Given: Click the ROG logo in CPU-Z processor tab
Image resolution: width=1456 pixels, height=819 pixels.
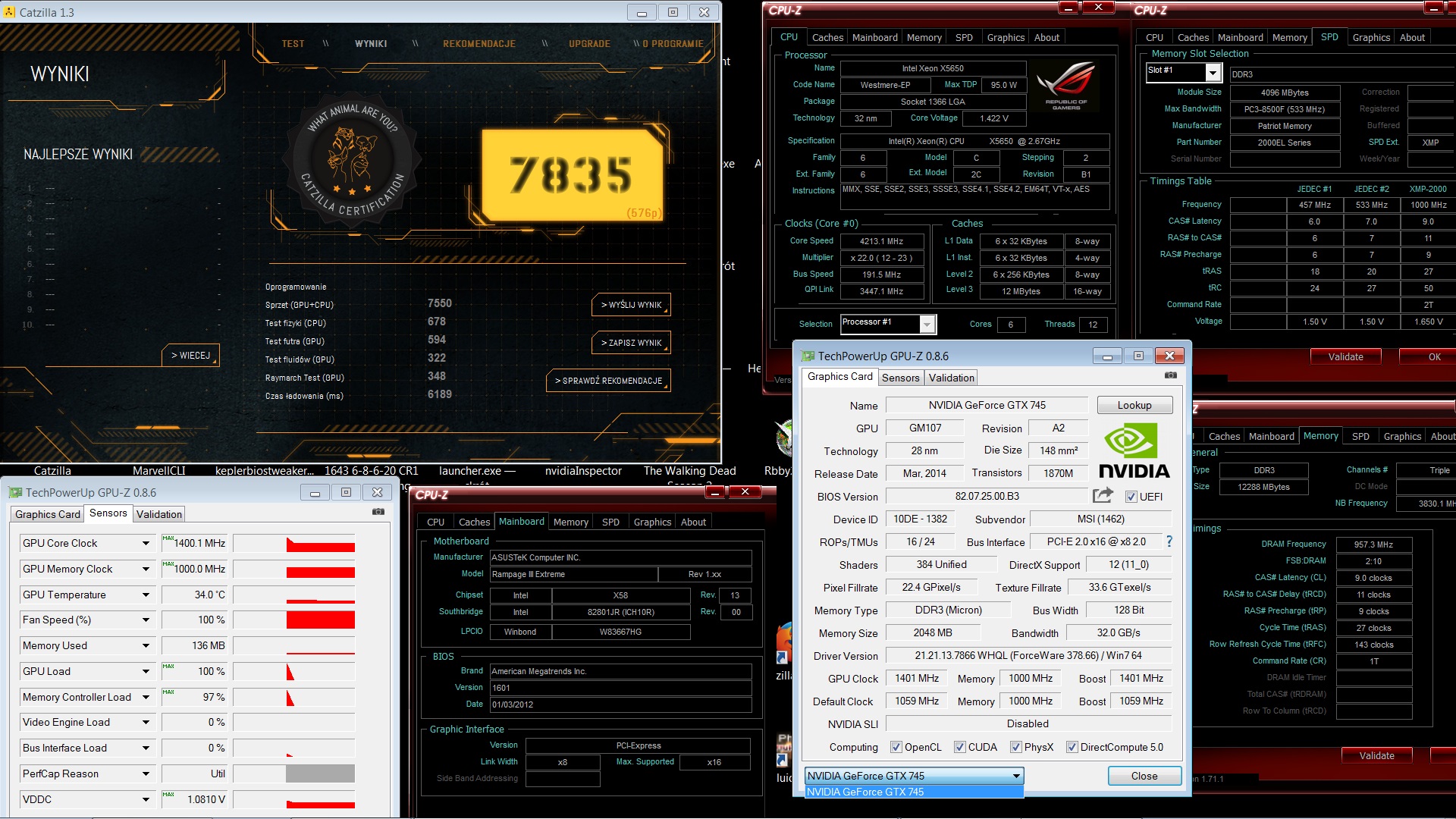Looking at the screenshot, I should click(x=1065, y=86).
